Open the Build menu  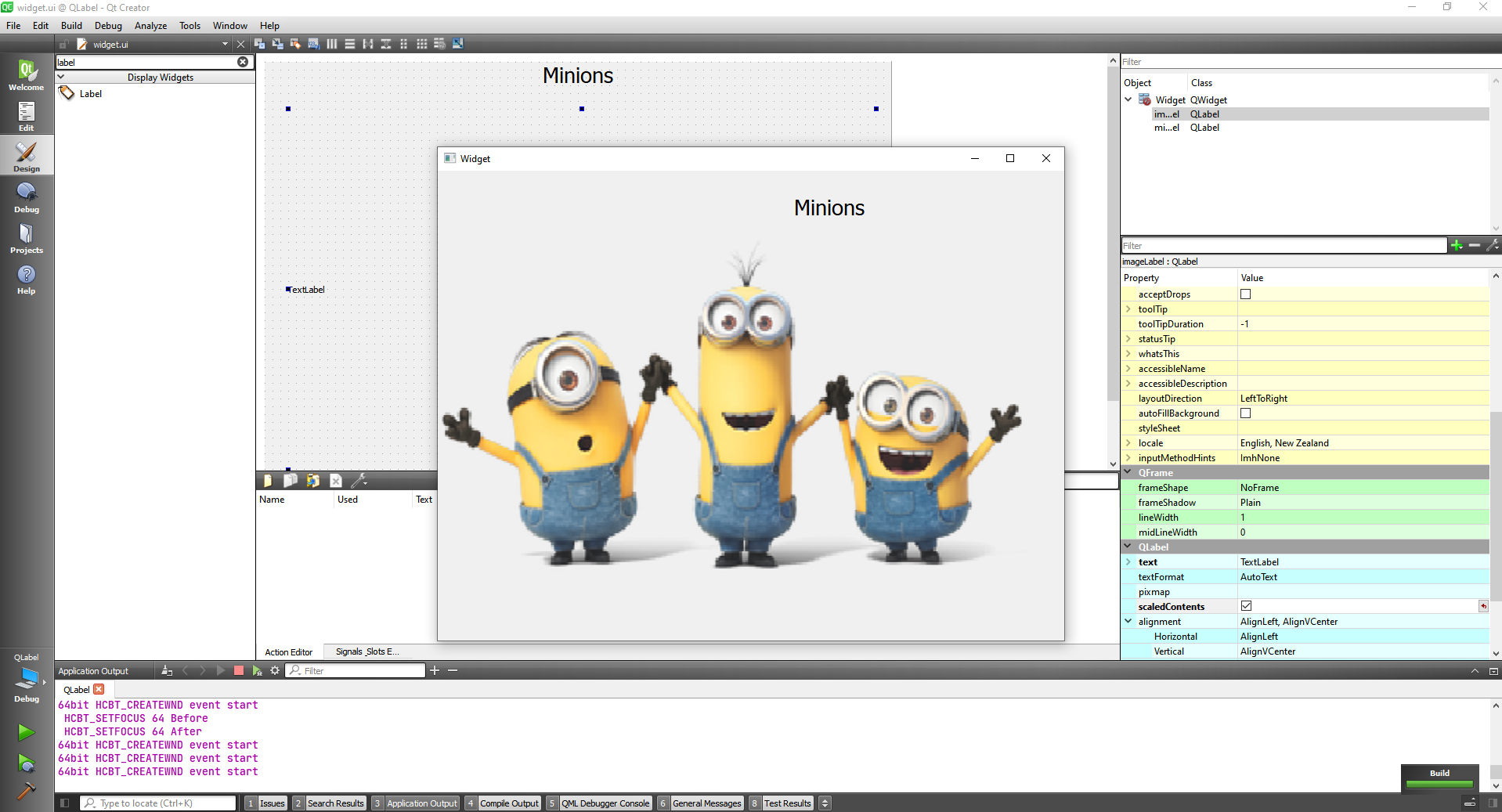click(71, 26)
